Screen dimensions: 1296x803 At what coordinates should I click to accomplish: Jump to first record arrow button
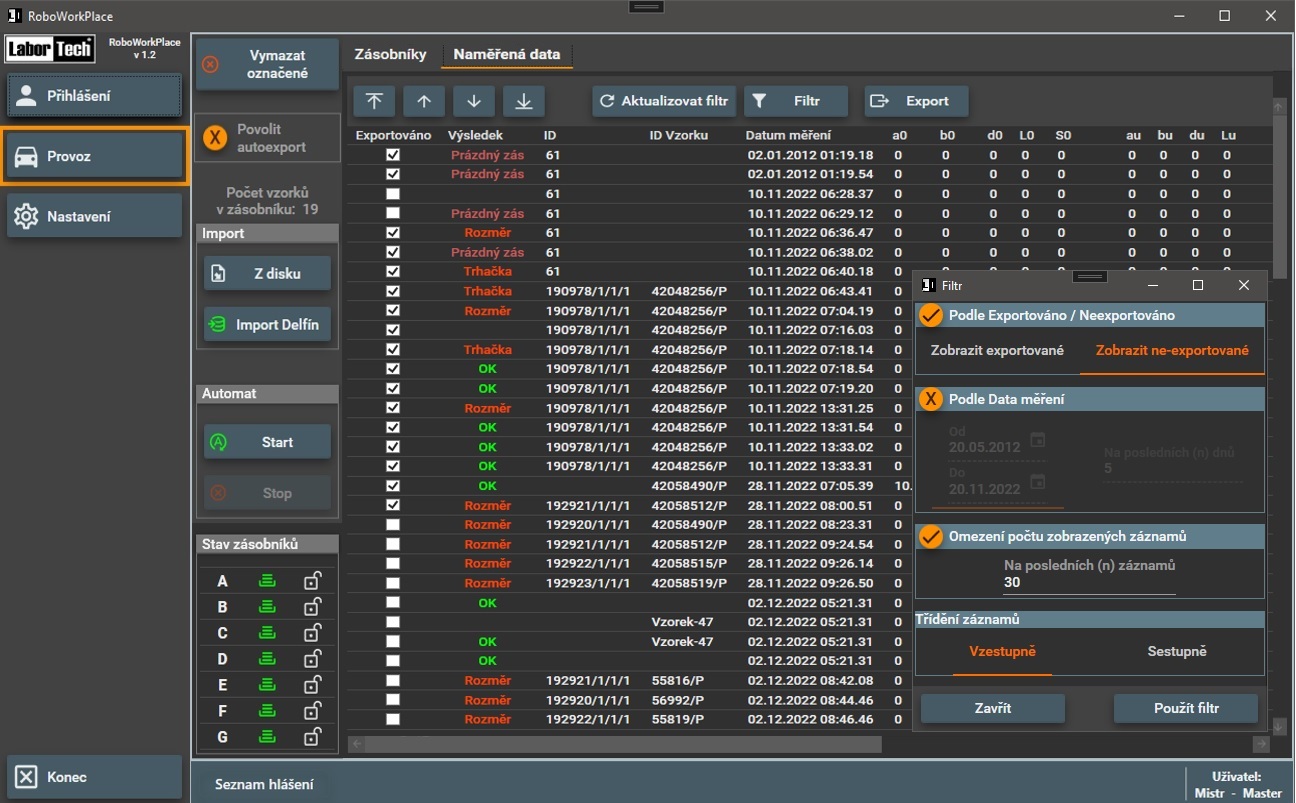pyautogui.click(x=374, y=101)
